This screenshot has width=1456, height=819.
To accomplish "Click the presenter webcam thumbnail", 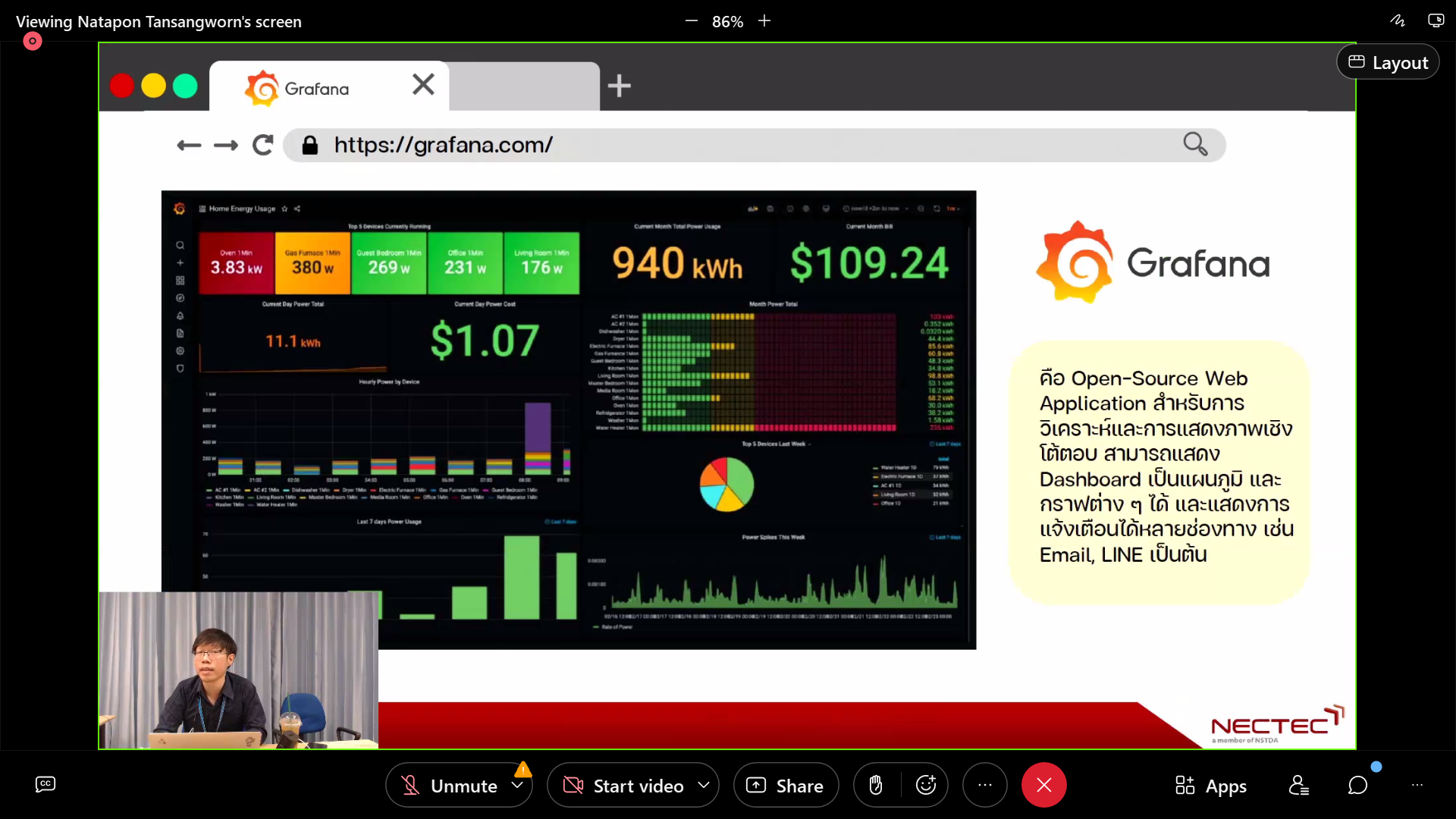I will (x=239, y=670).
